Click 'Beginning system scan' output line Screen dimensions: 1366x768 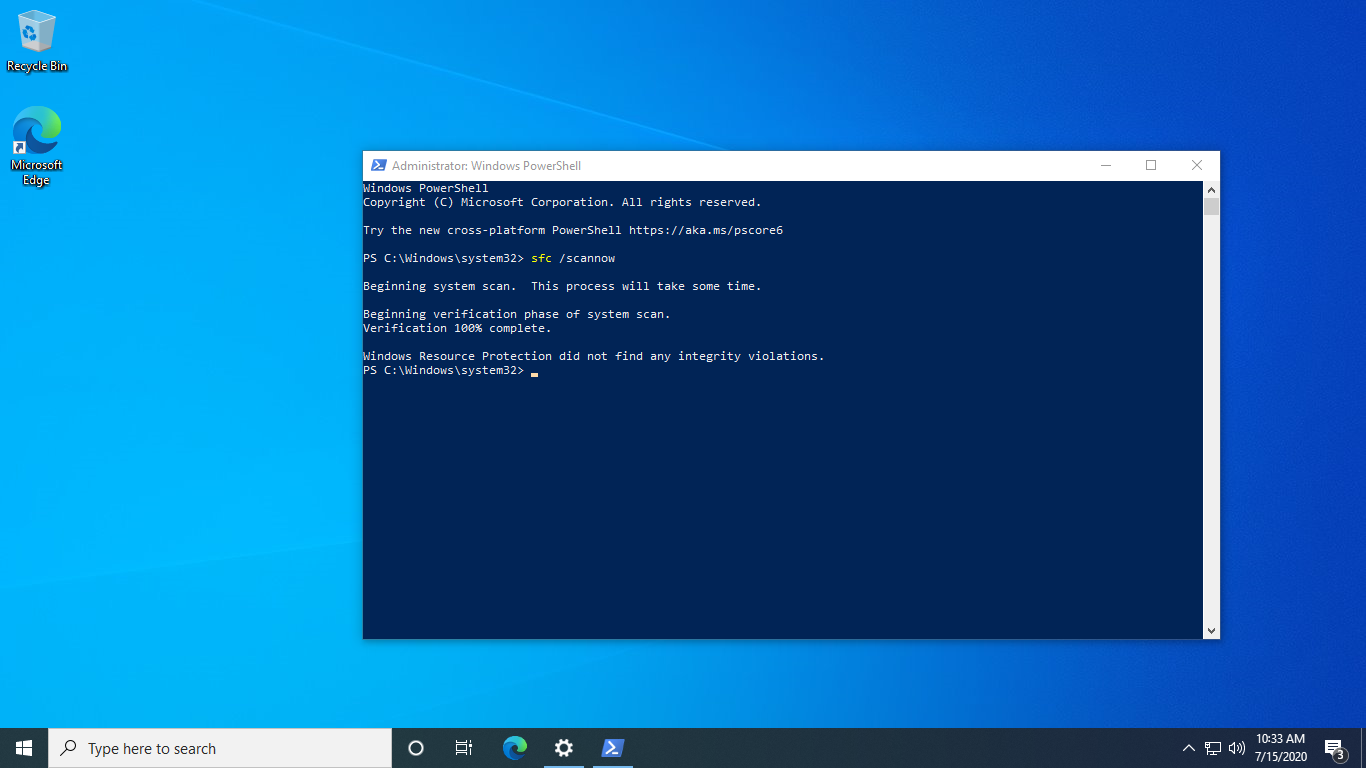point(562,286)
